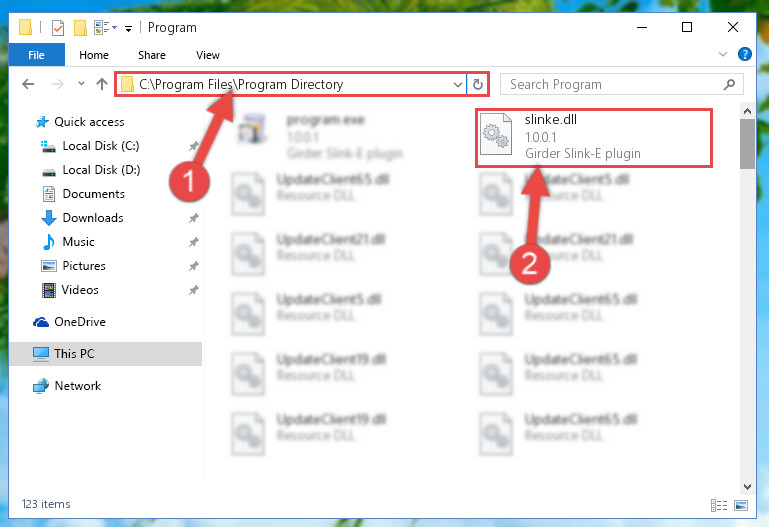Viewport: 769px width, 527px height.
Task: Click the vertical scrollbar down arrow
Action: (x=747, y=487)
